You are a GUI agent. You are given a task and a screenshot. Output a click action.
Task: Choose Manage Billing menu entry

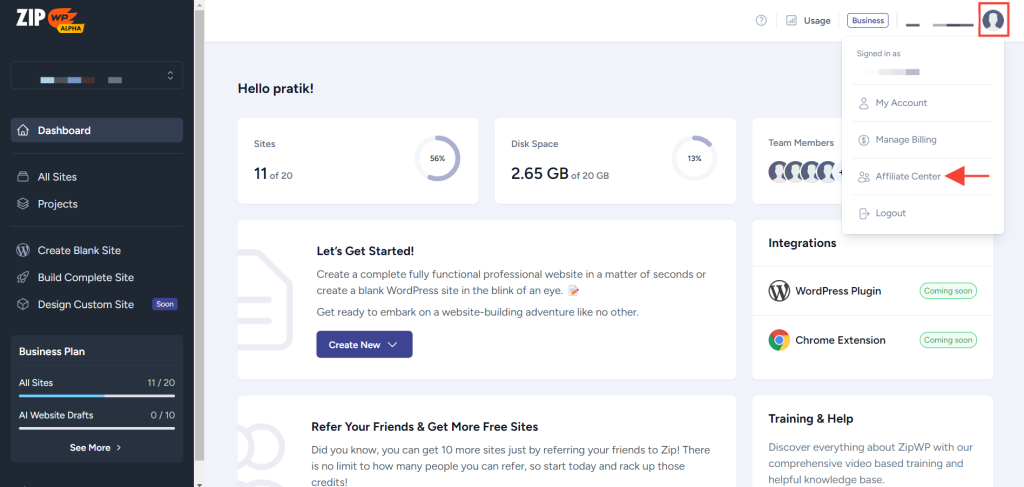[x=905, y=140]
